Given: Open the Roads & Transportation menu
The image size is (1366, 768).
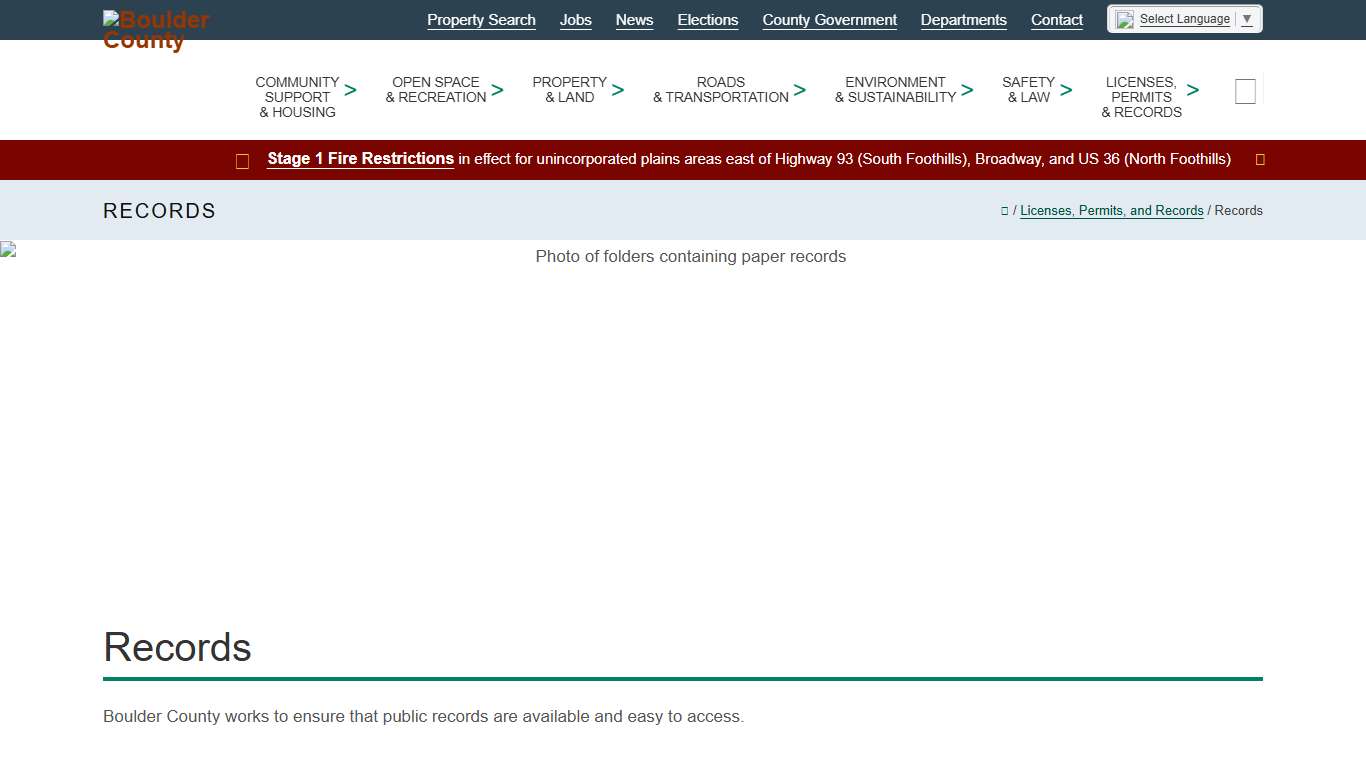Looking at the screenshot, I should (x=720, y=90).
